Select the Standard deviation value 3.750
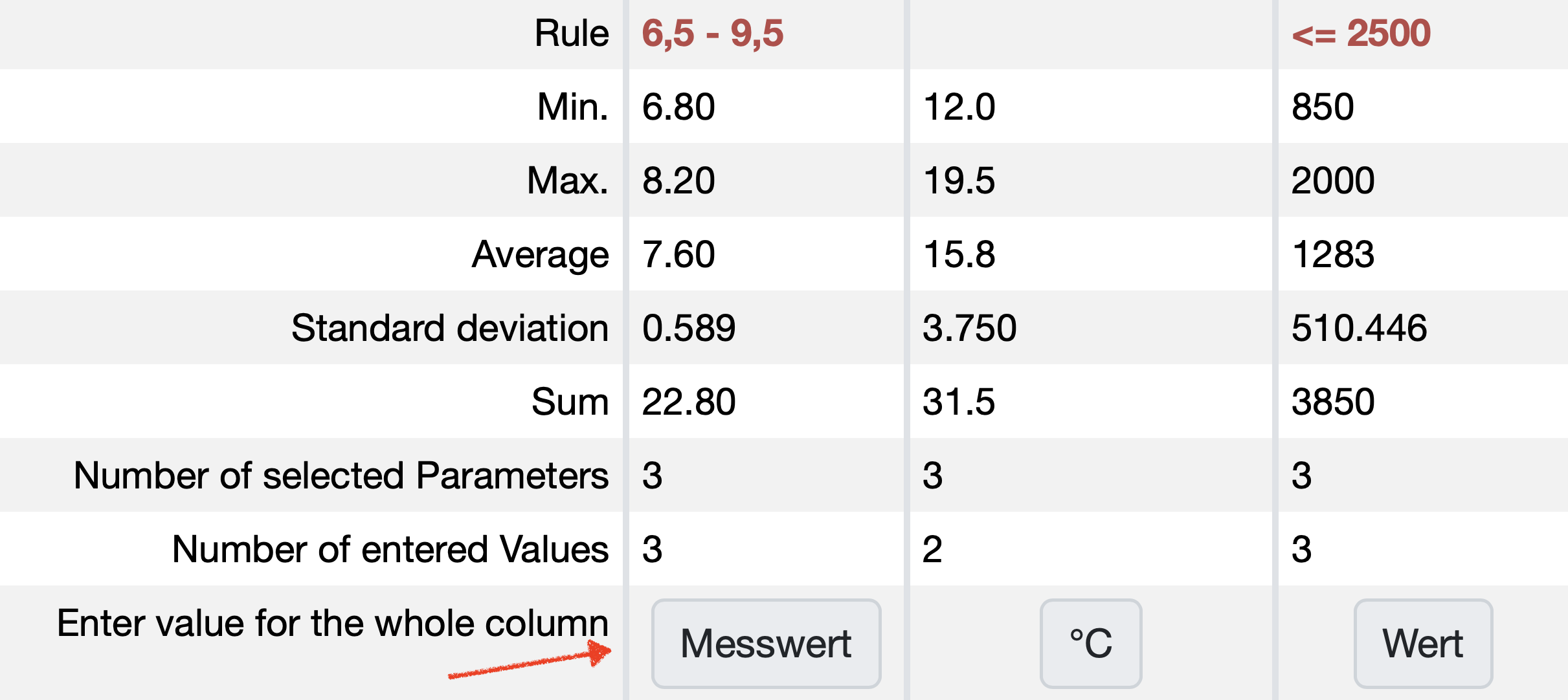Image resolution: width=1568 pixels, height=700 pixels. [969, 328]
